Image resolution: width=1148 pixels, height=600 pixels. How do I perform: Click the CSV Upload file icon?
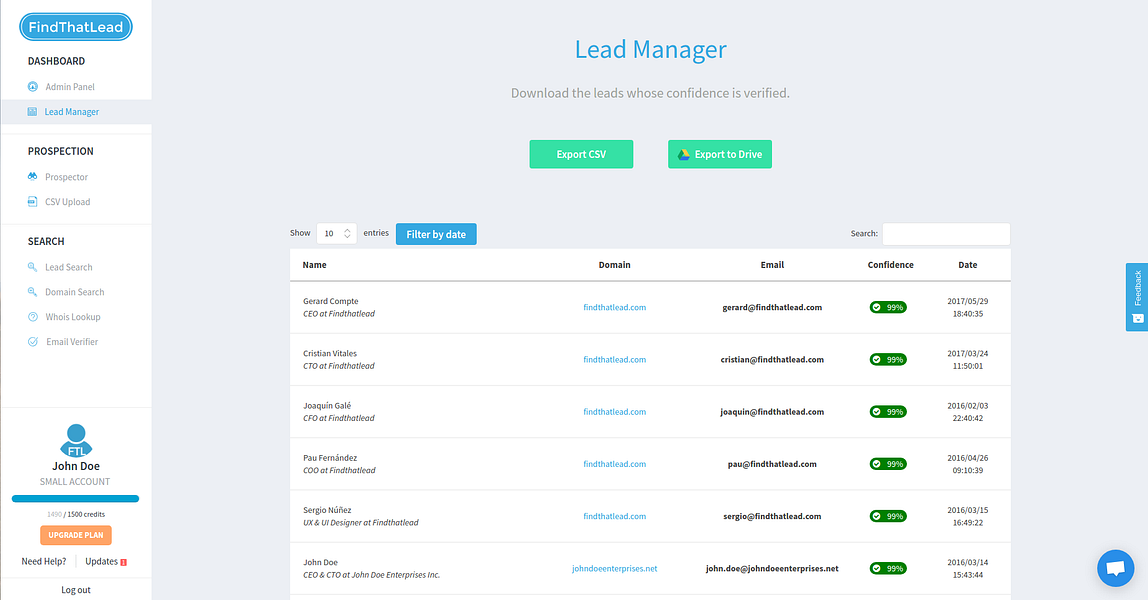tap(32, 201)
